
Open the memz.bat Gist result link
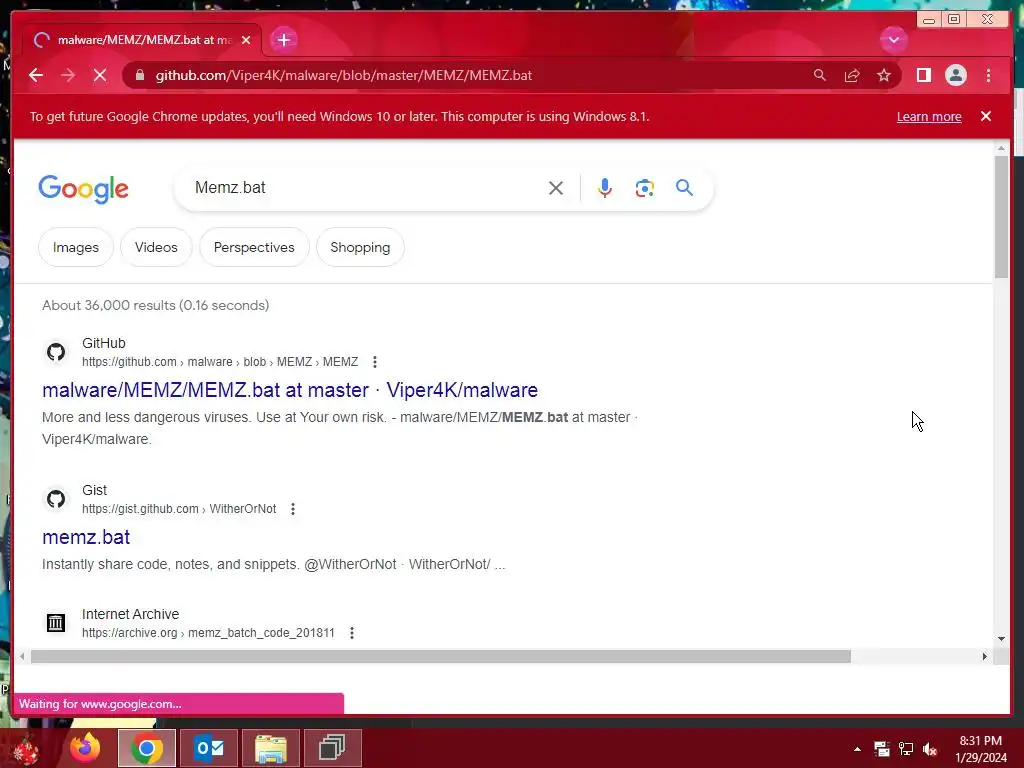pos(86,537)
